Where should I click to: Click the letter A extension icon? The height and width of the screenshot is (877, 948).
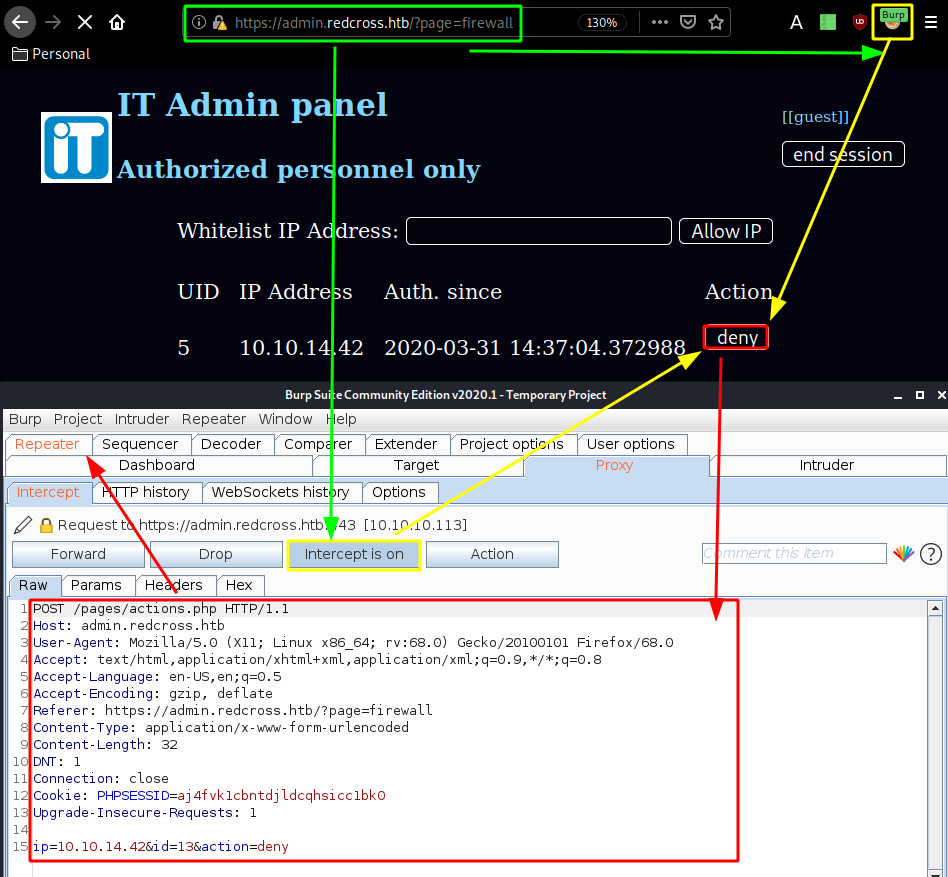796,23
